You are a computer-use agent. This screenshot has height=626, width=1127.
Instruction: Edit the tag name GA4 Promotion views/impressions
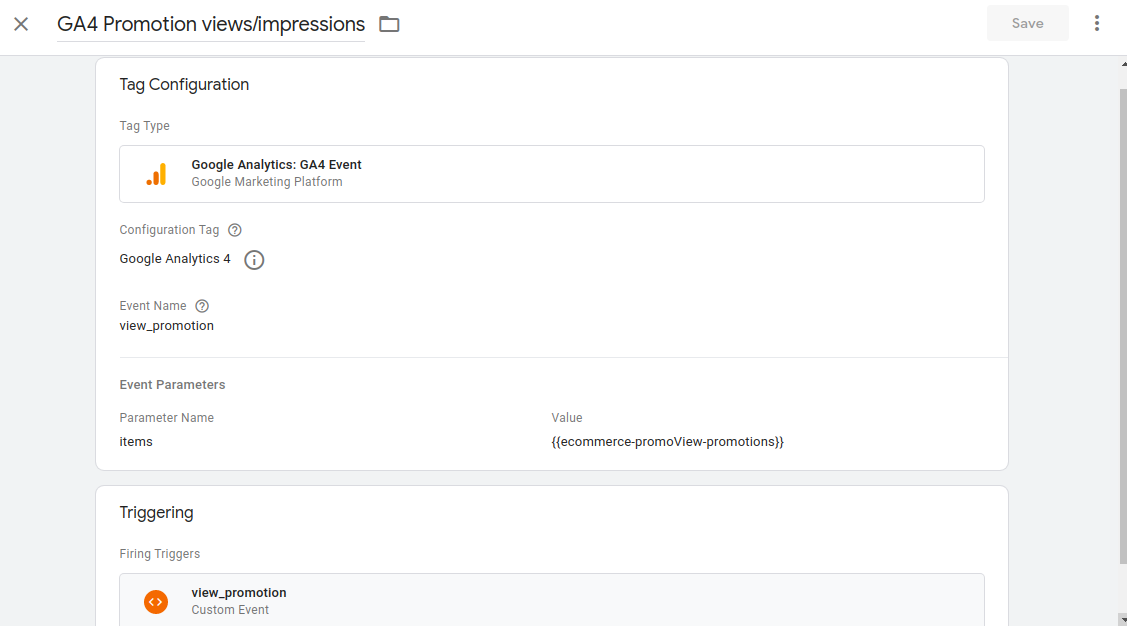(211, 24)
